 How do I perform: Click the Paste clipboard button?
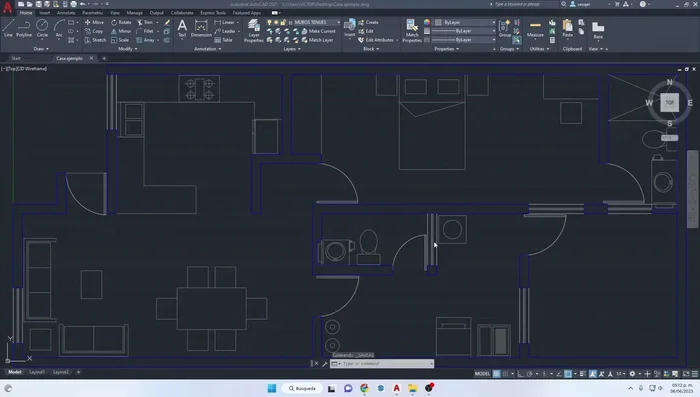click(567, 28)
